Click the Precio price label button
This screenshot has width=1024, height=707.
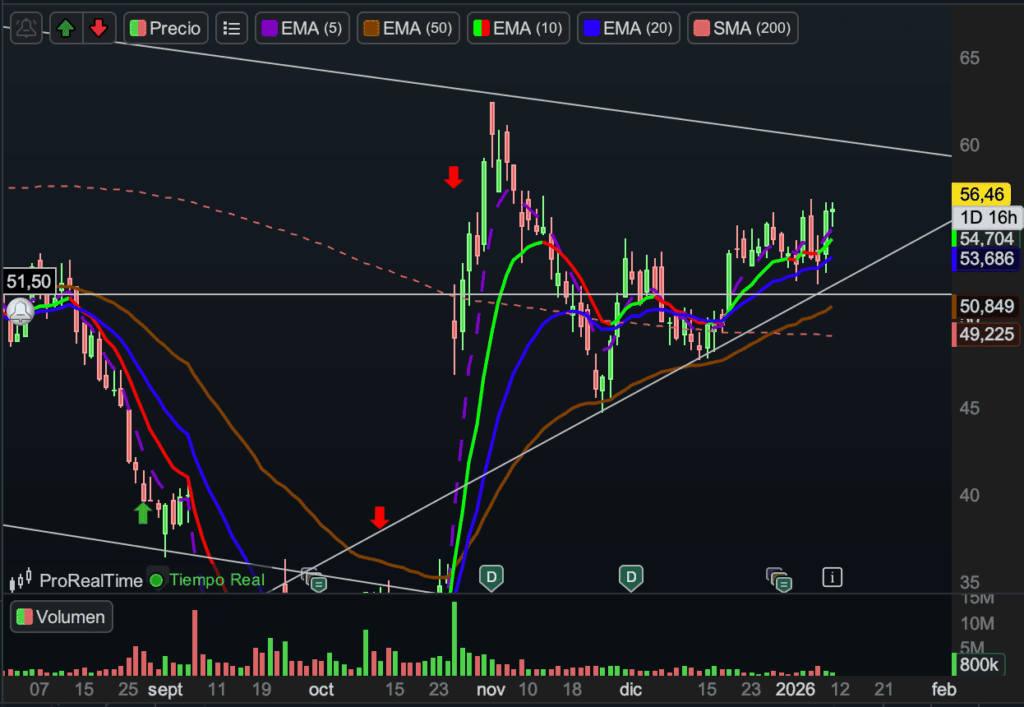click(166, 28)
